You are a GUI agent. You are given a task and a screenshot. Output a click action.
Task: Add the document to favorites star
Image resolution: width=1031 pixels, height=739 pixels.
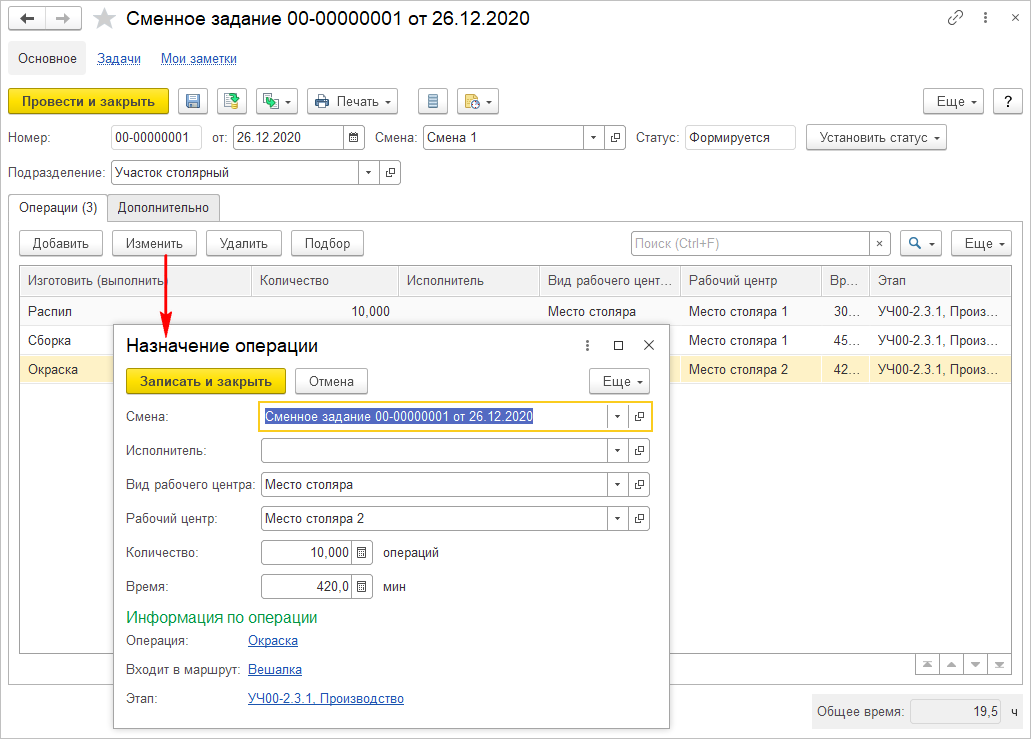click(x=103, y=19)
